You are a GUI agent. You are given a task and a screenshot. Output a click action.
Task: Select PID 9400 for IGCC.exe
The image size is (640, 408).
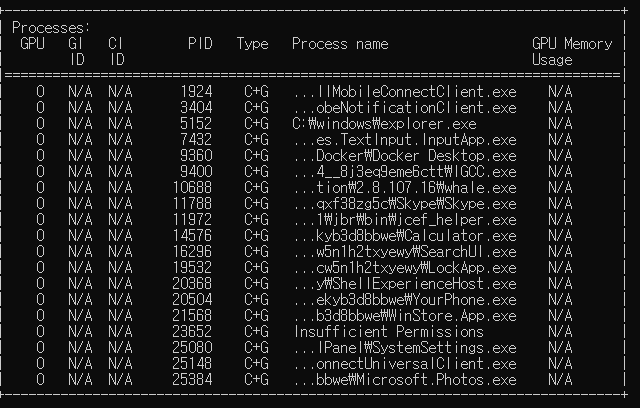coord(196,172)
